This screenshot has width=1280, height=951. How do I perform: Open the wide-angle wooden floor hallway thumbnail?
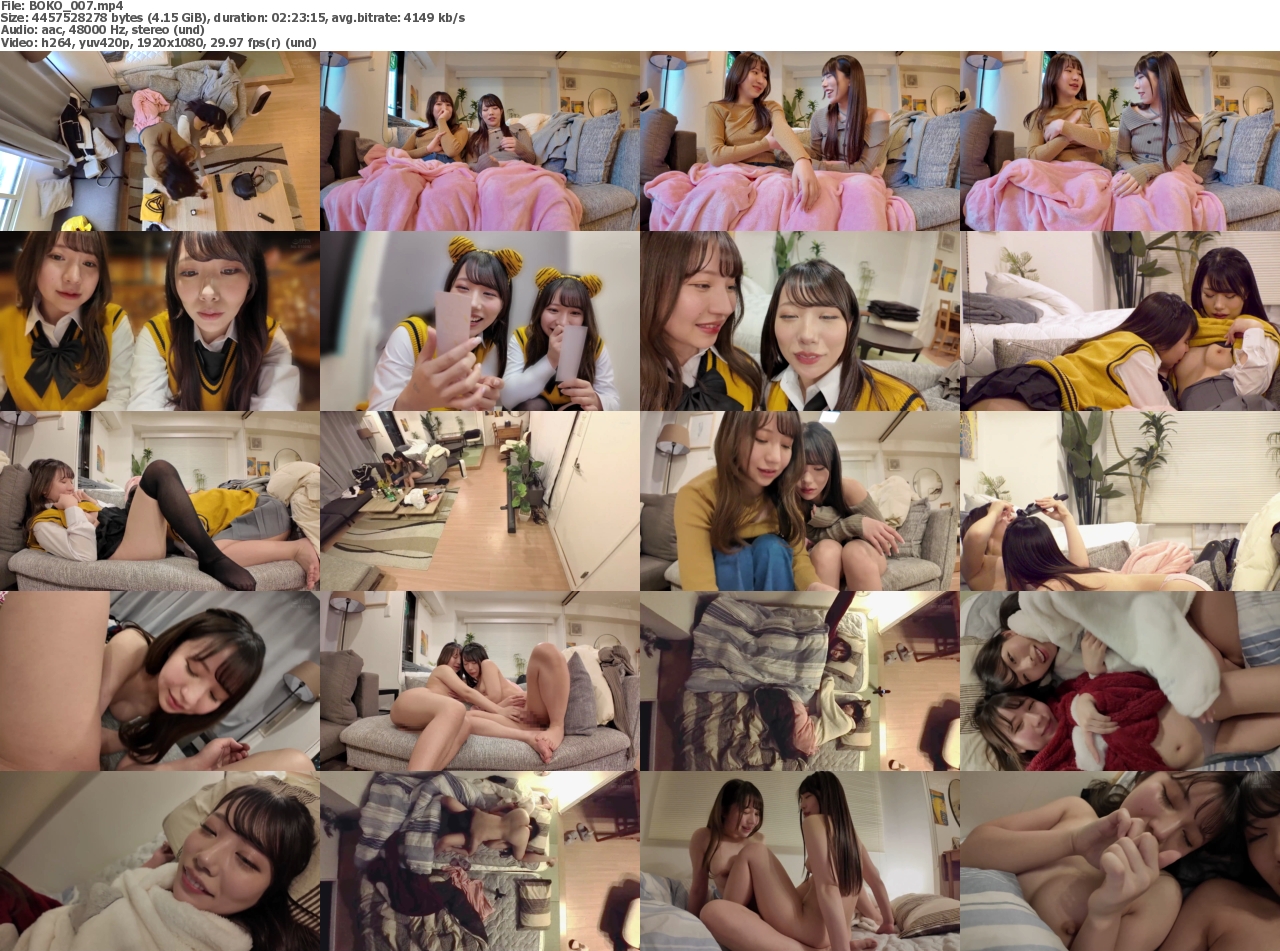(x=480, y=501)
